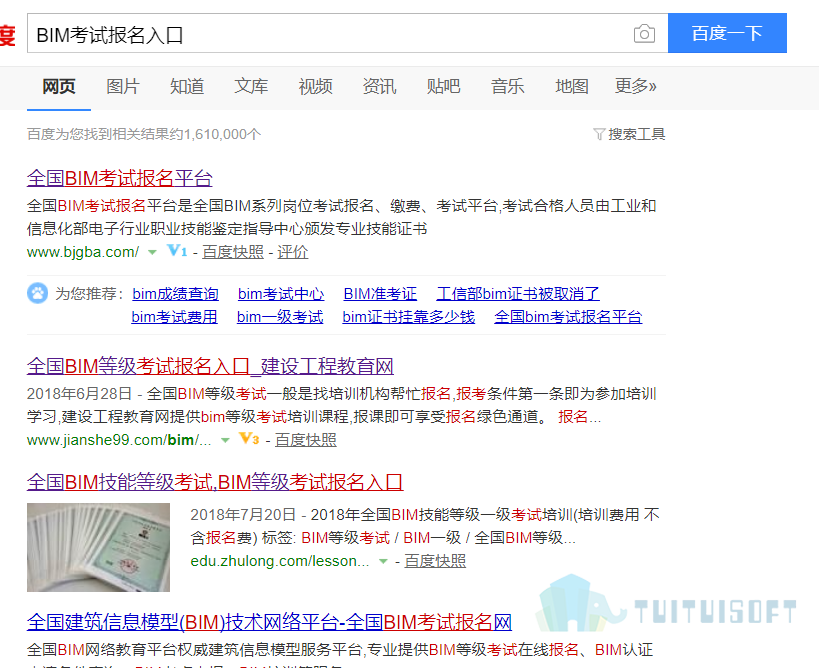
Task: Open suggested search 全国bim考试报名平台
Action: coord(568,317)
